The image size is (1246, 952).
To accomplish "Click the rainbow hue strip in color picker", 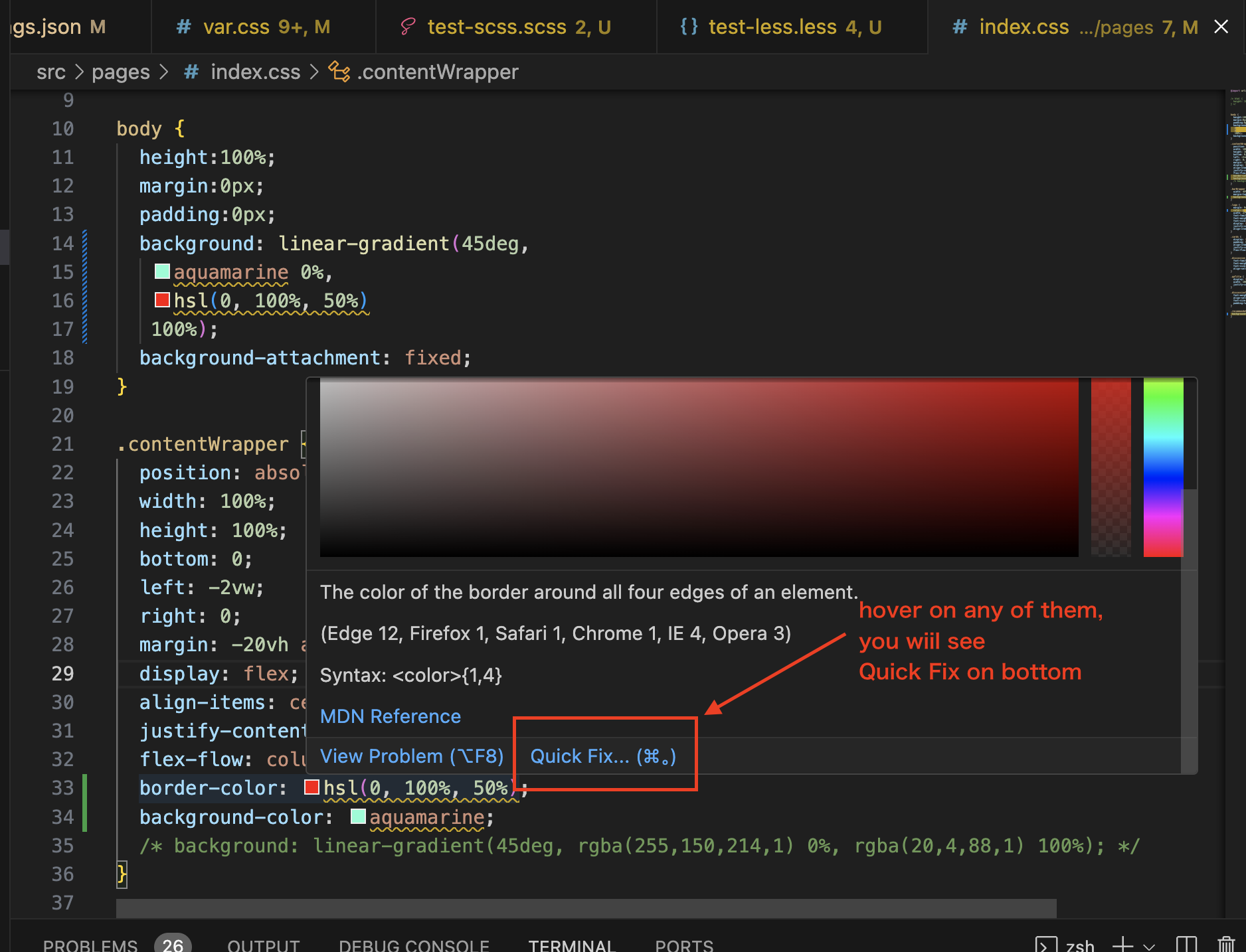I will click(1164, 467).
